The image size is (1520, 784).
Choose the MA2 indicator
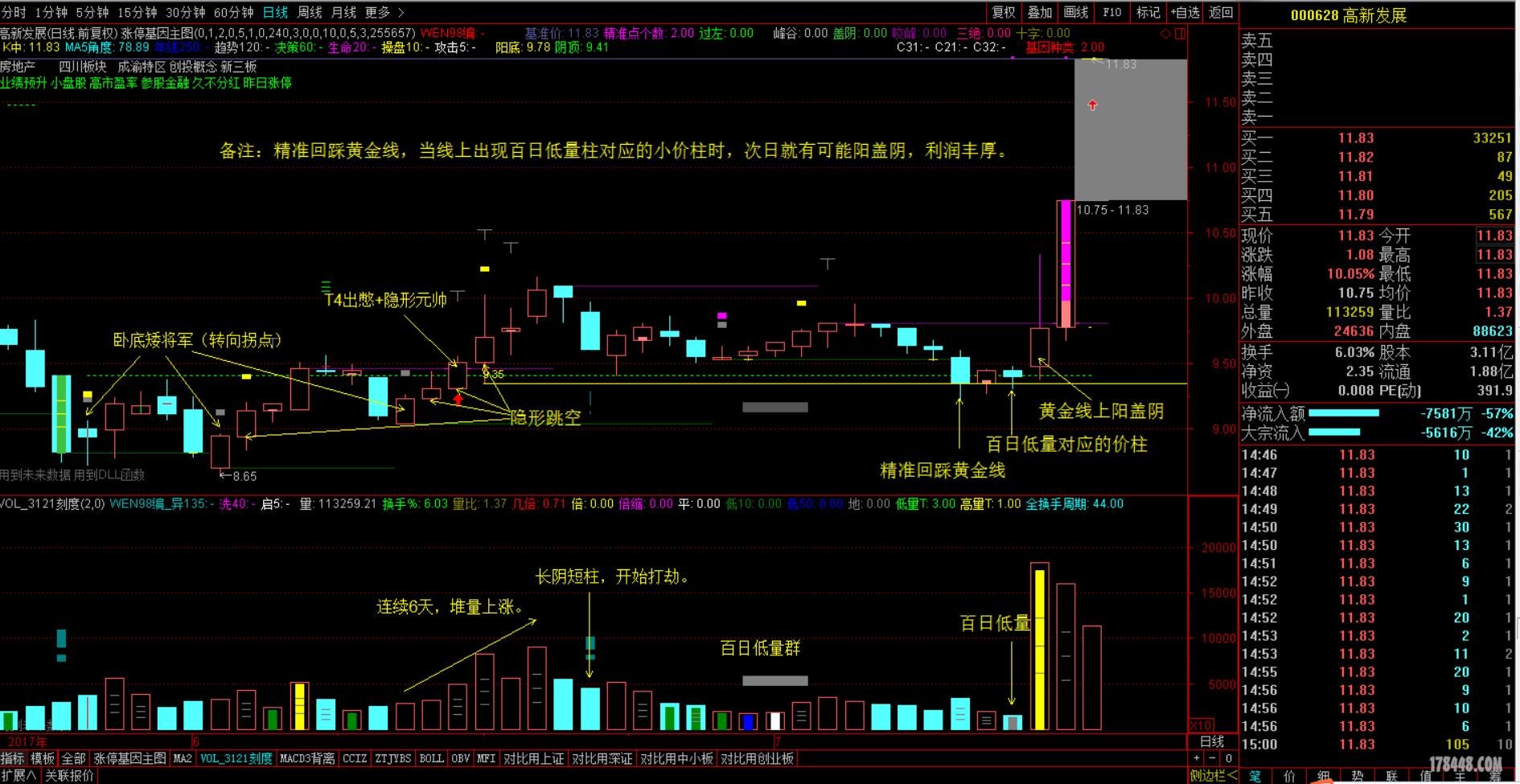tap(183, 758)
